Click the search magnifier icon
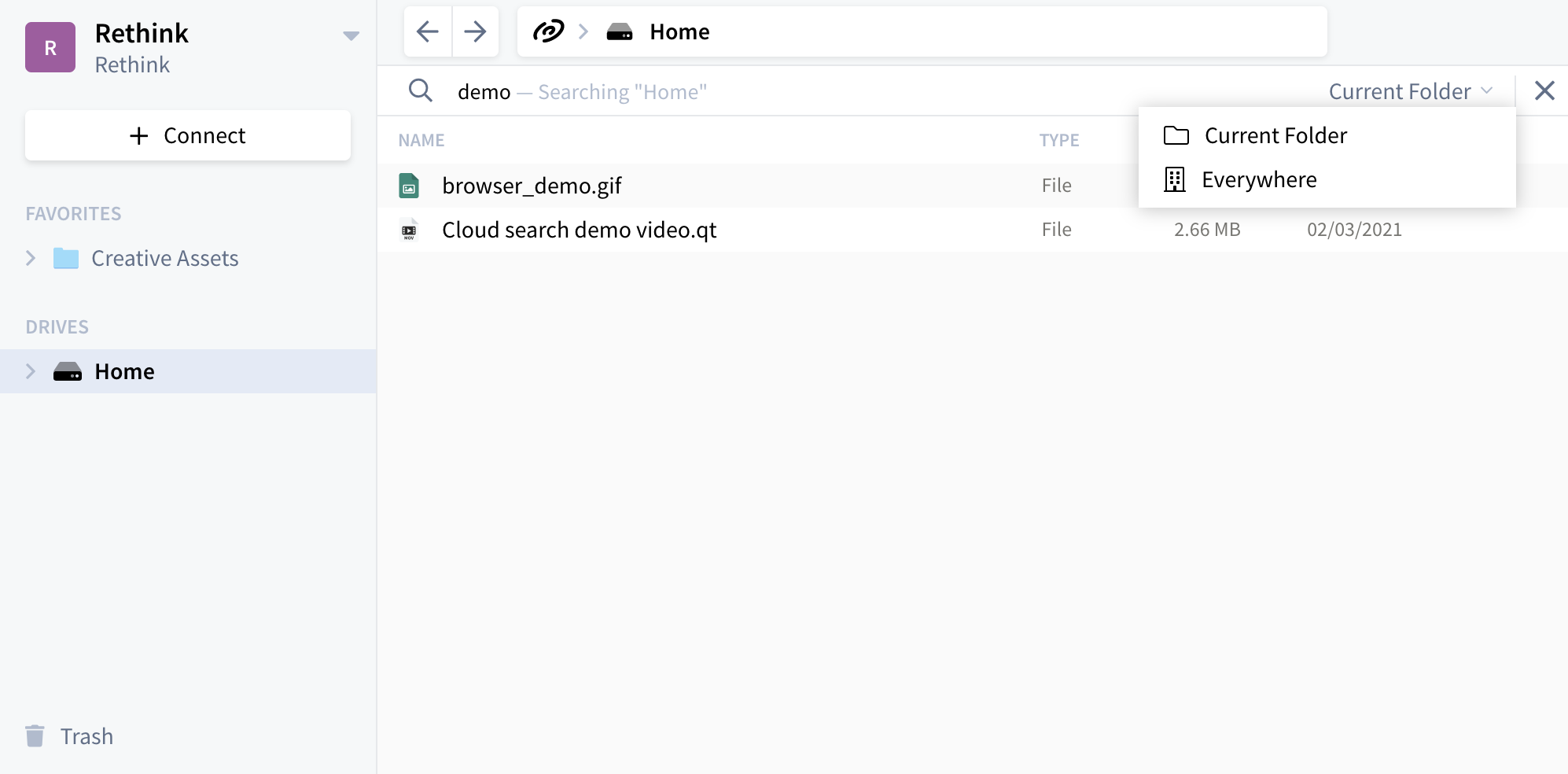The width and height of the screenshot is (1568, 774). (x=421, y=90)
